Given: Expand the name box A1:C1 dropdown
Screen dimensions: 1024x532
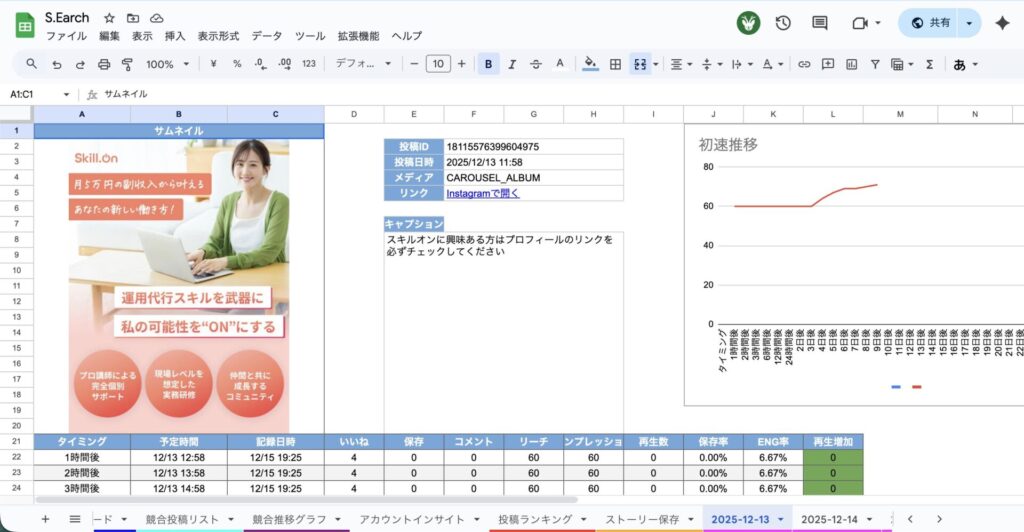Looking at the screenshot, I should tap(67, 94).
